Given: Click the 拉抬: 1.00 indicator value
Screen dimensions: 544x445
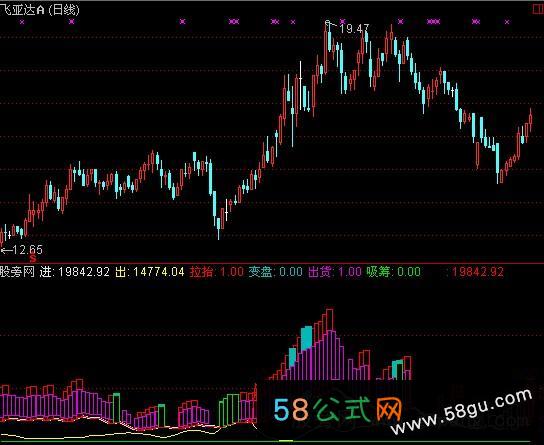Looking at the screenshot, I should click(x=217, y=272).
